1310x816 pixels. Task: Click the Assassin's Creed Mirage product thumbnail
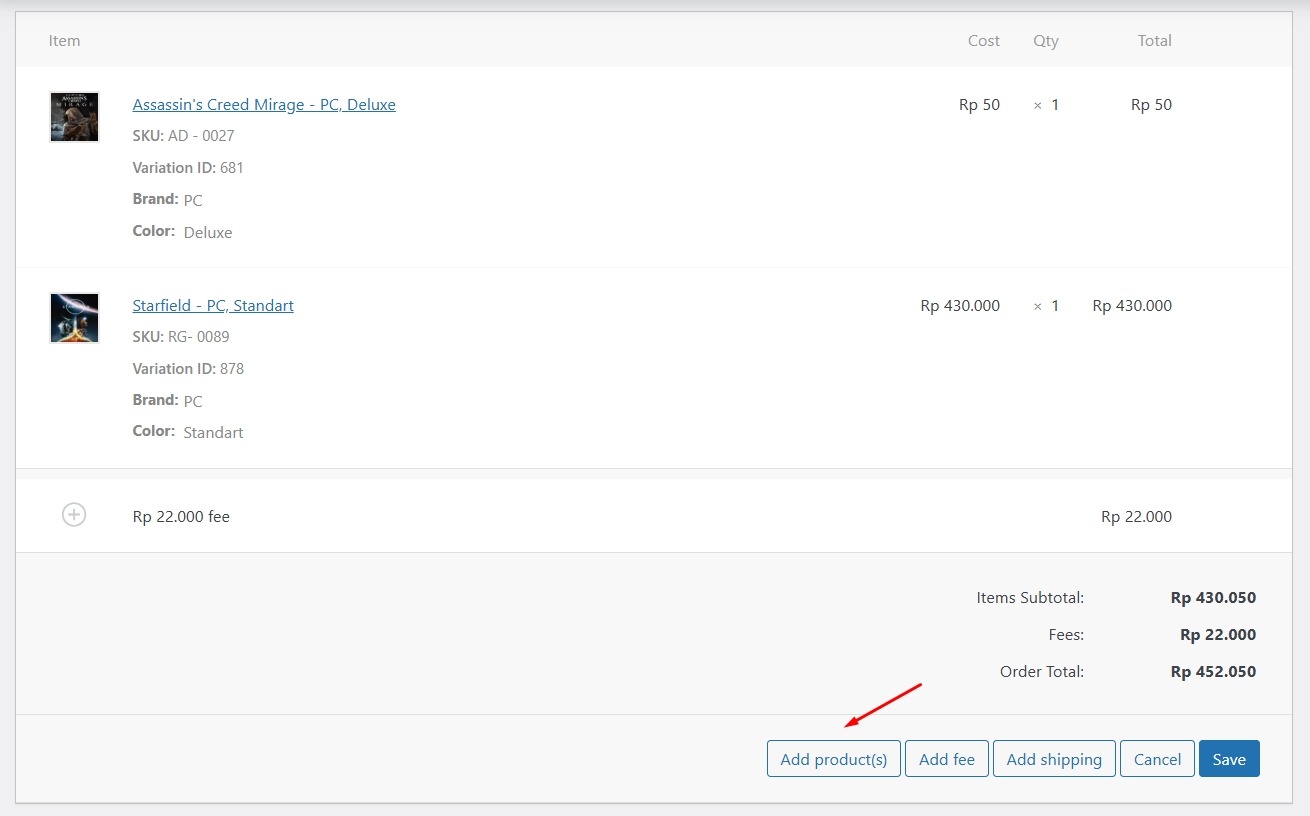(x=74, y=117)
